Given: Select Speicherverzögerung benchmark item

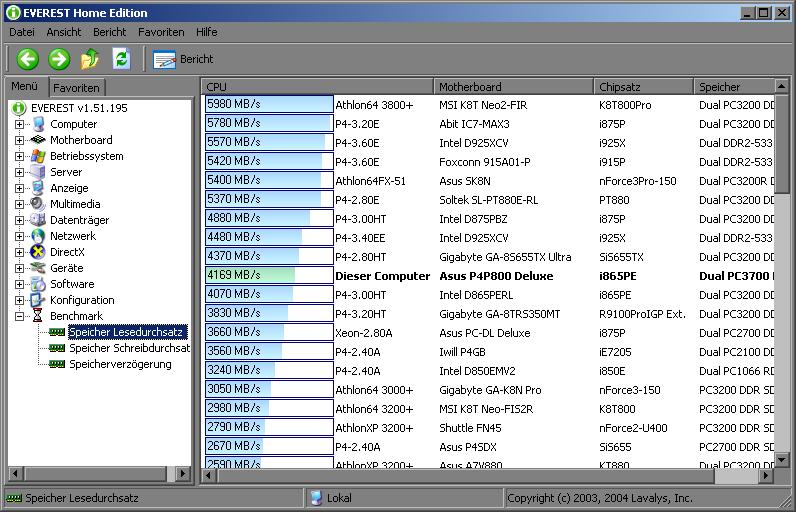Looking at the screenshot, I should tap(120, 364).
